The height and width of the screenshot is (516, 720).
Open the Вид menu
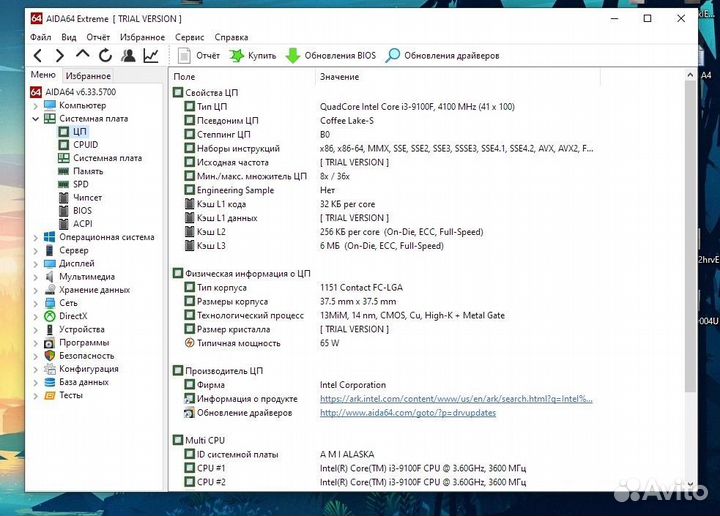[68, 37]
